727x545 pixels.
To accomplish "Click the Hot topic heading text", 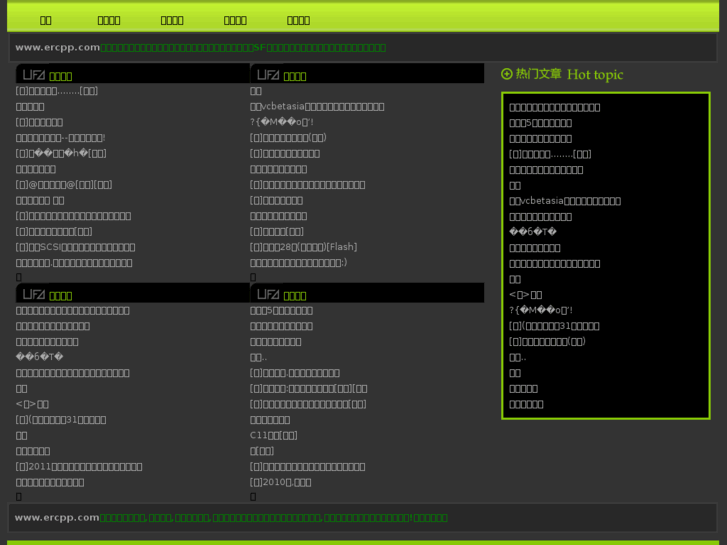I will click(x=594, y=74).
